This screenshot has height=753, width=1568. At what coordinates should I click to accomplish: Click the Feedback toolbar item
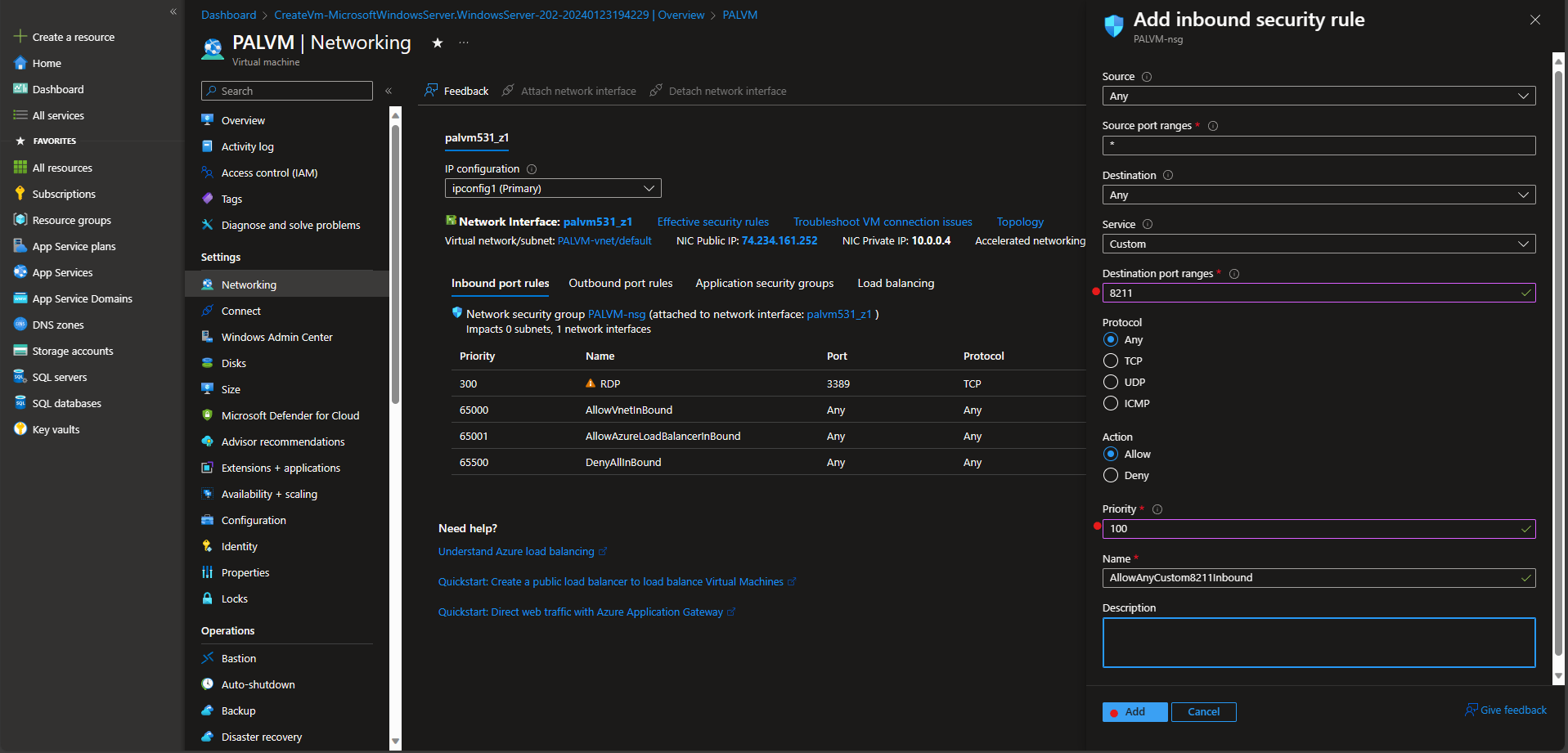456,91
